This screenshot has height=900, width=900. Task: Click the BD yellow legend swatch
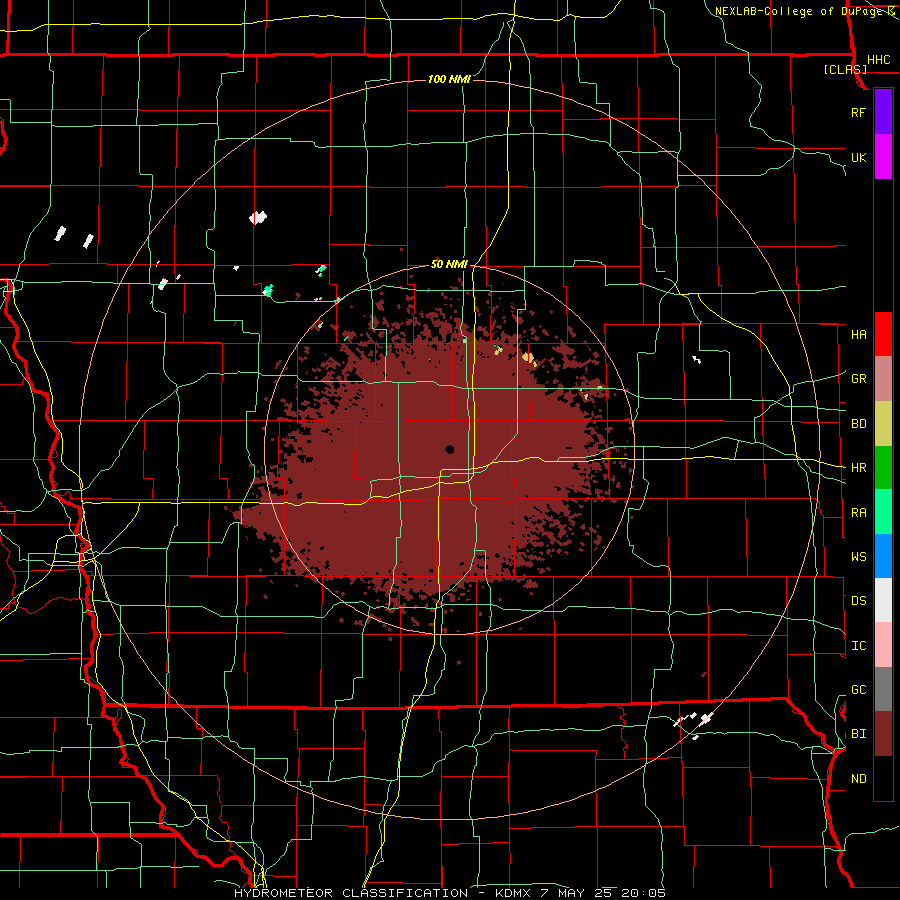[x=883, y=424]
